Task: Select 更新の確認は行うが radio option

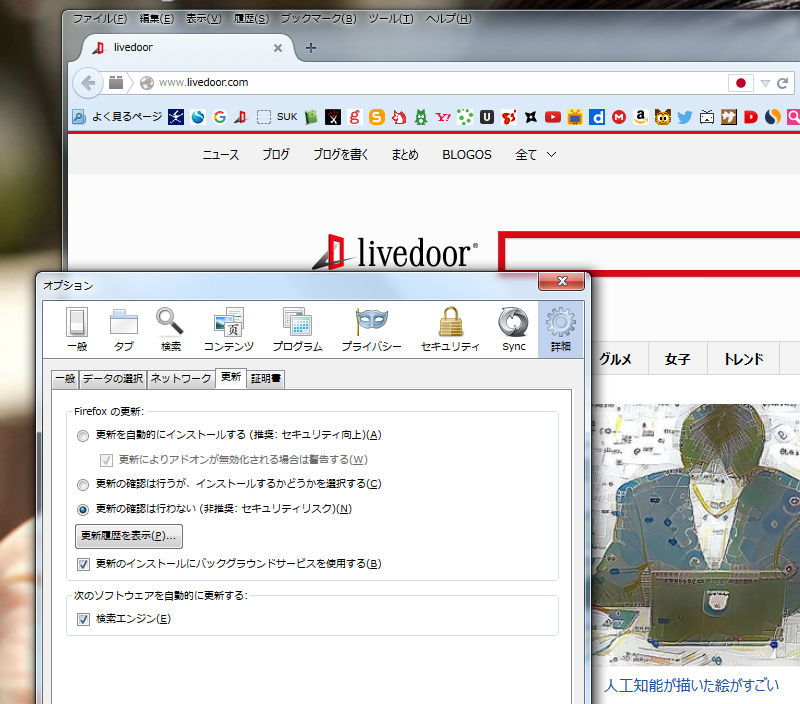Action: coord(83,485)
